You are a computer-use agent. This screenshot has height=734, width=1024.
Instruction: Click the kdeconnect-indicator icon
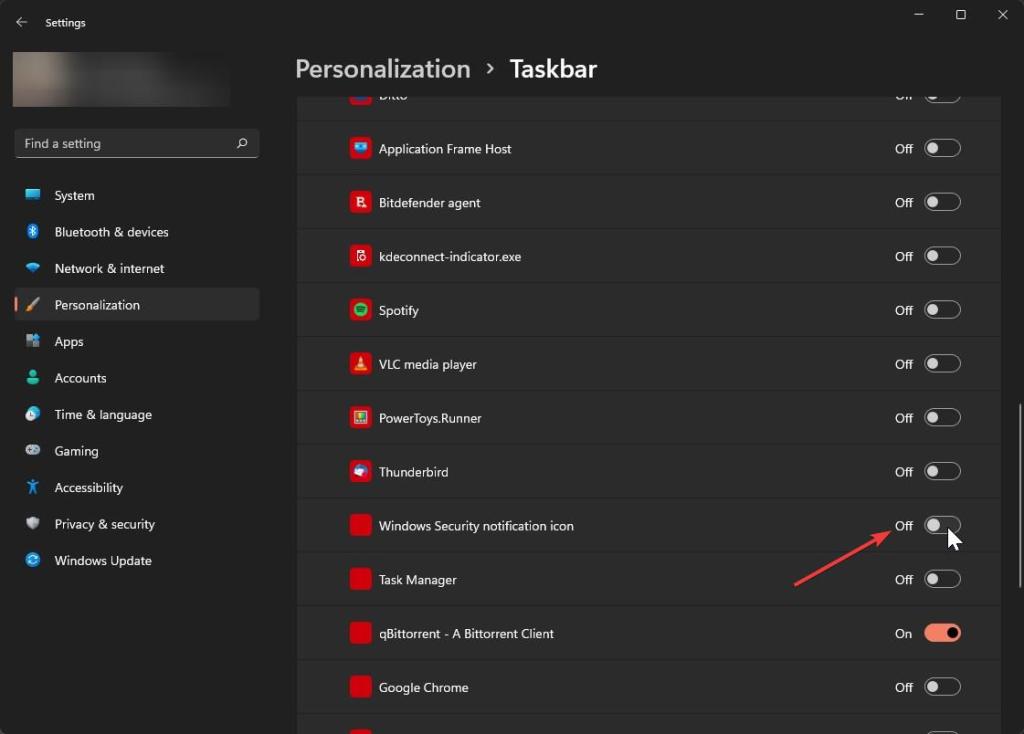(x=360, y=256)
